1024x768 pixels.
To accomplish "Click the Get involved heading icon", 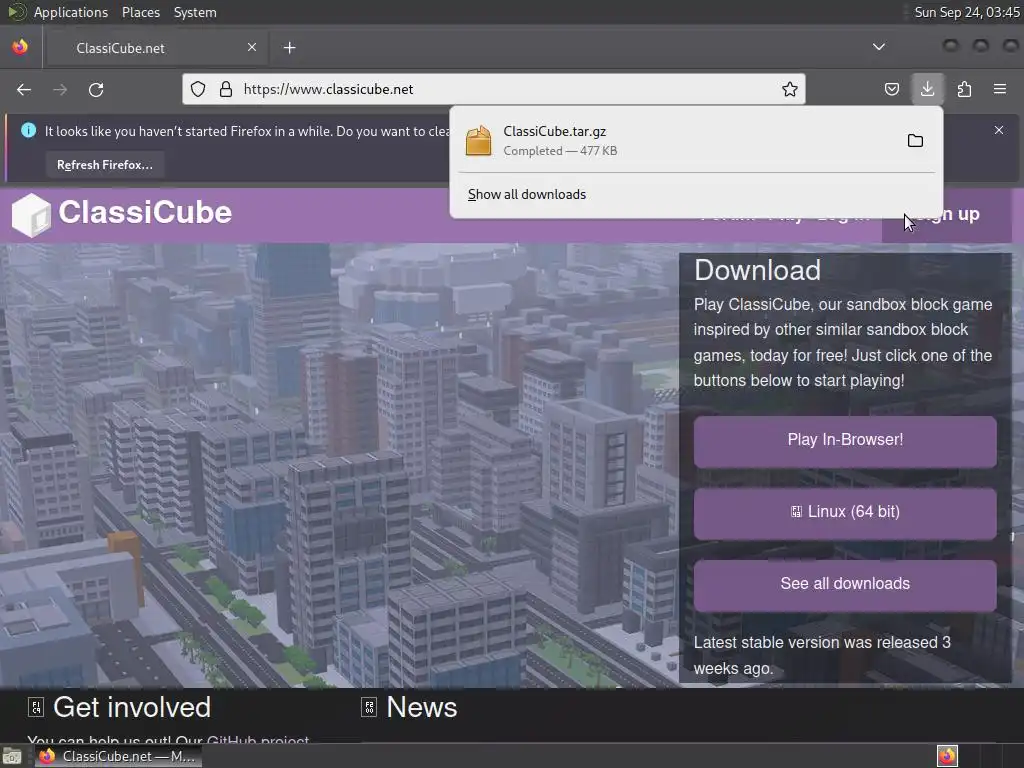I will [36, 707].
